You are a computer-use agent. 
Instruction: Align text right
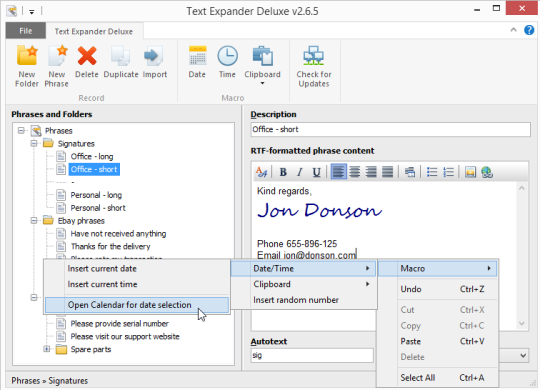point(371,172)
